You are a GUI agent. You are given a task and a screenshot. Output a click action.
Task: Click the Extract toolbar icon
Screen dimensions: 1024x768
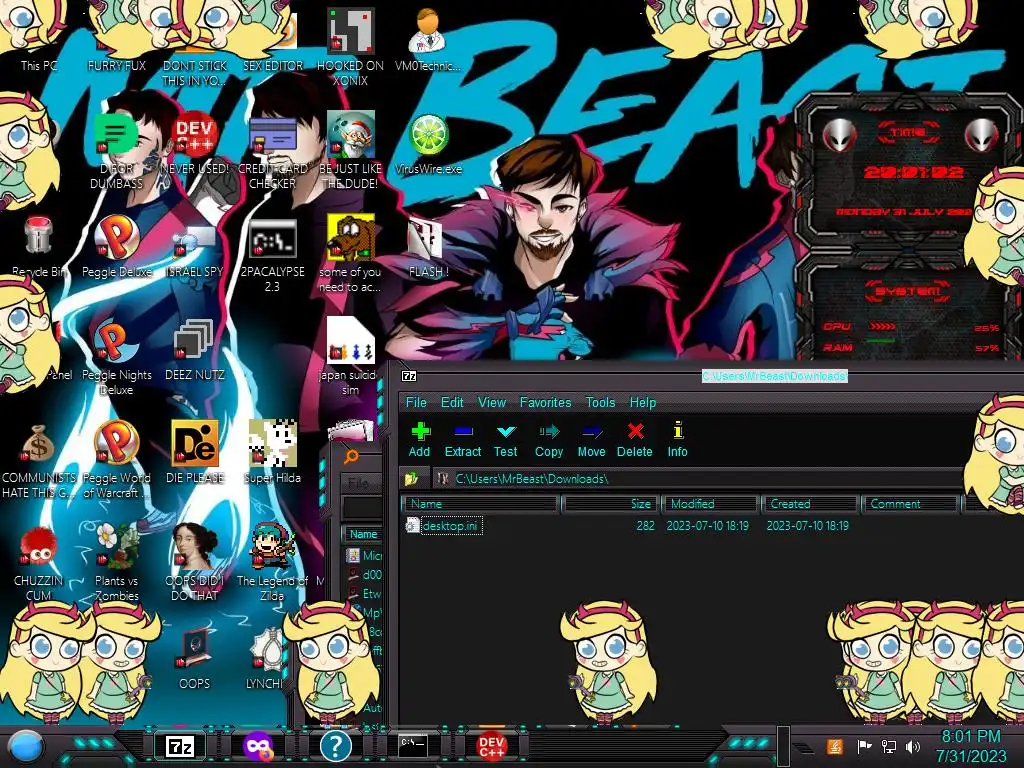point(463,440)
